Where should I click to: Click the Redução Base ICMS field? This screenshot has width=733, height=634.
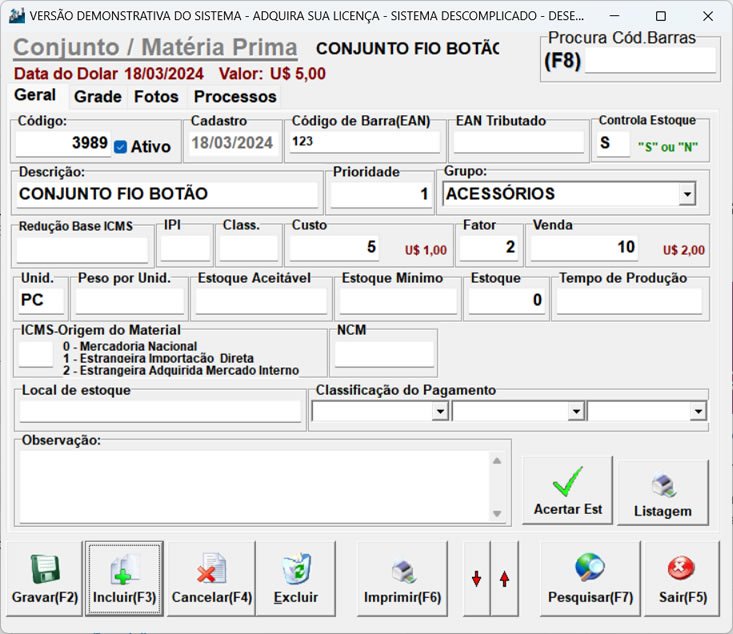click(82, 249)
